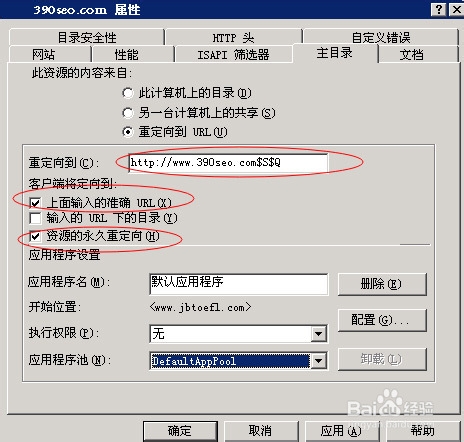
Task: Confirm with the 确定 button
Action: (180, 431)
